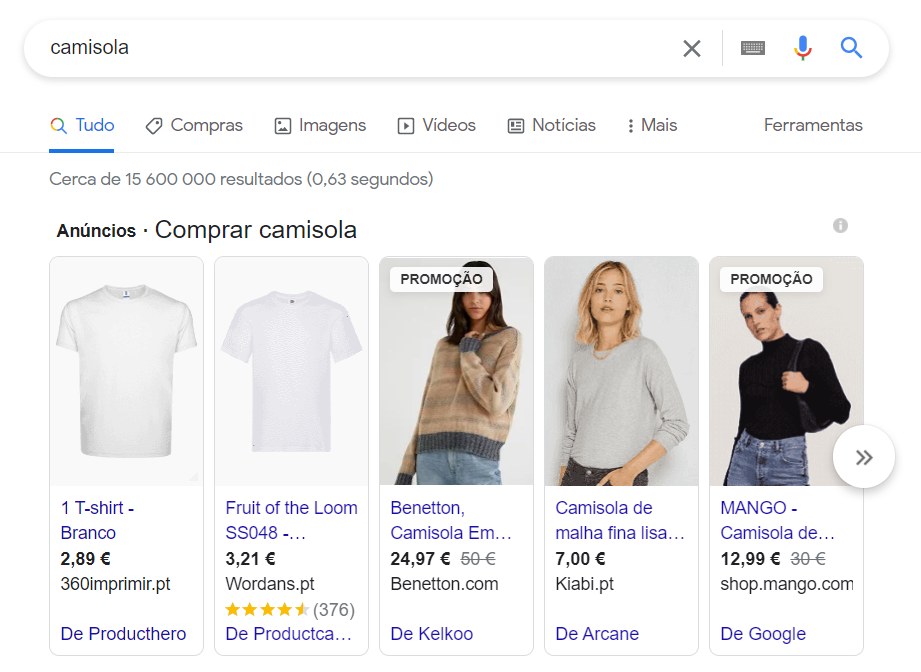921x672 pixels.
Task: Click the blue magnifying glass search icon
Action: 851,48
